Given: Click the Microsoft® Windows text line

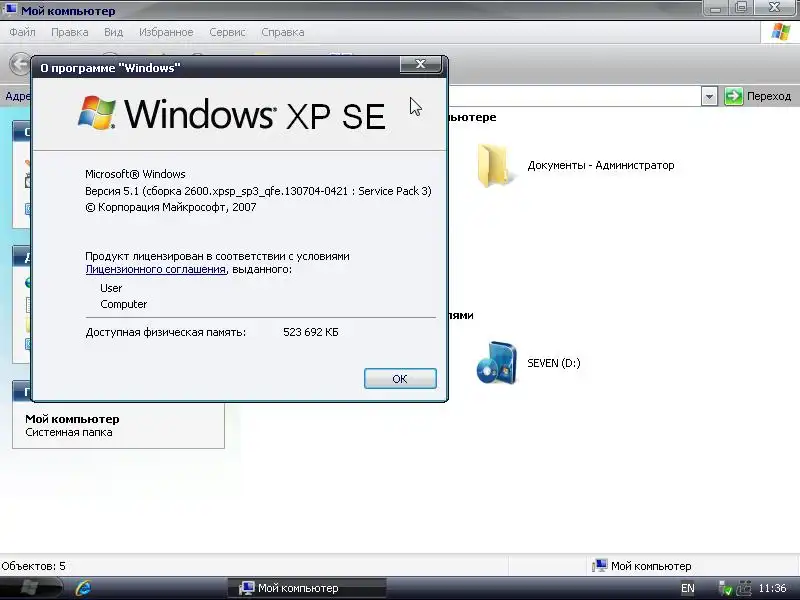Looking at the screenshot, I should [135, 174].
